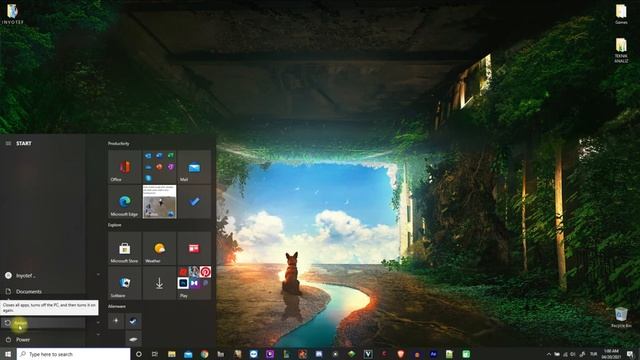The image size is (640, 360).
Task: Open the Photos live tile
Action: (x=159, y=202)
